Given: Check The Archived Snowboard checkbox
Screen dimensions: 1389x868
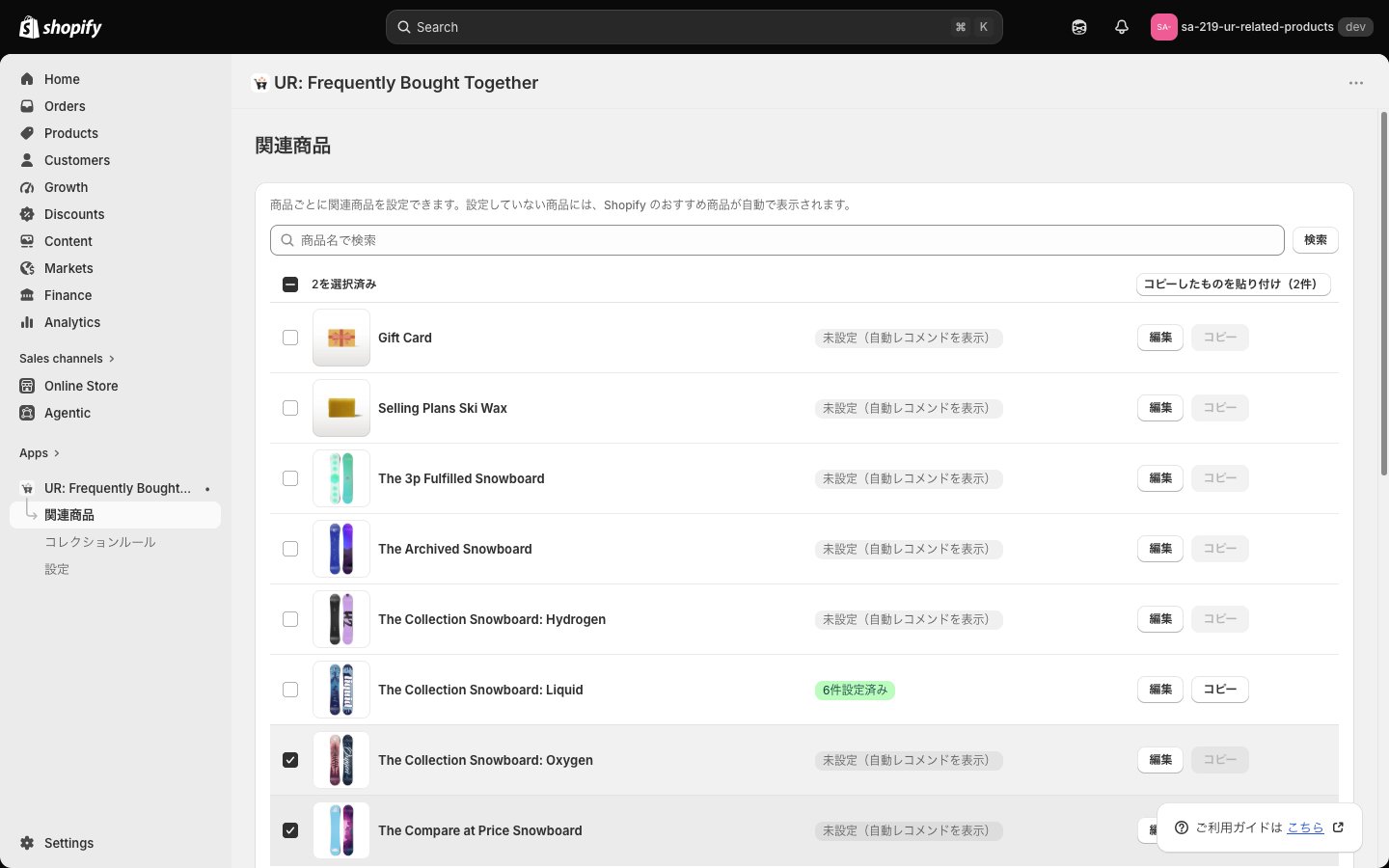Looking at the screenshot, I should [290, 549].
